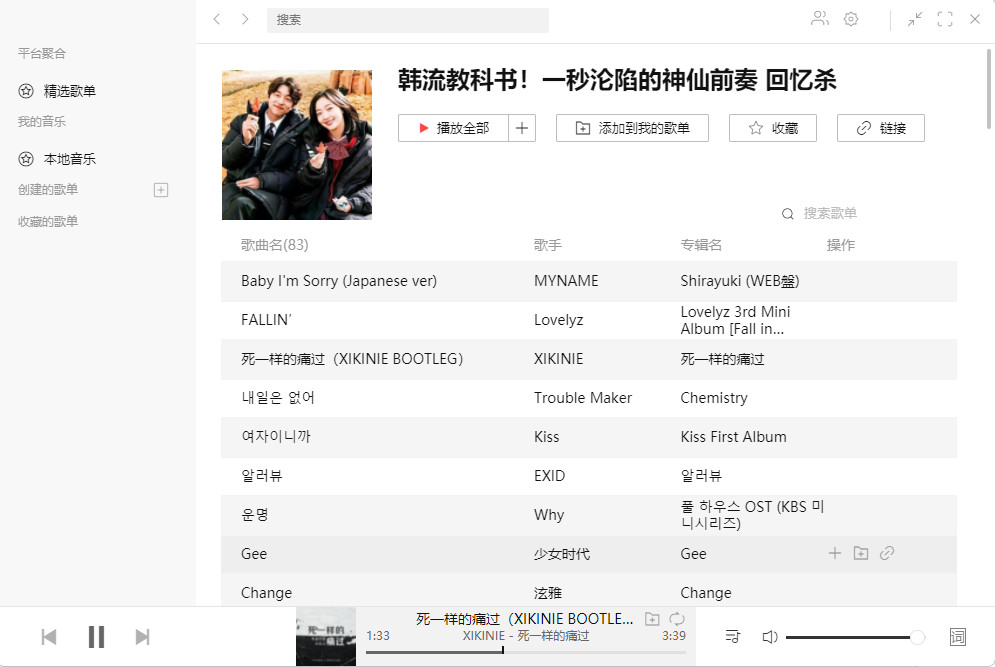
Task: Select song 死一样的痛过 (XIKINIE BOOTLEG) in list
Action: [x=352, y=359]
